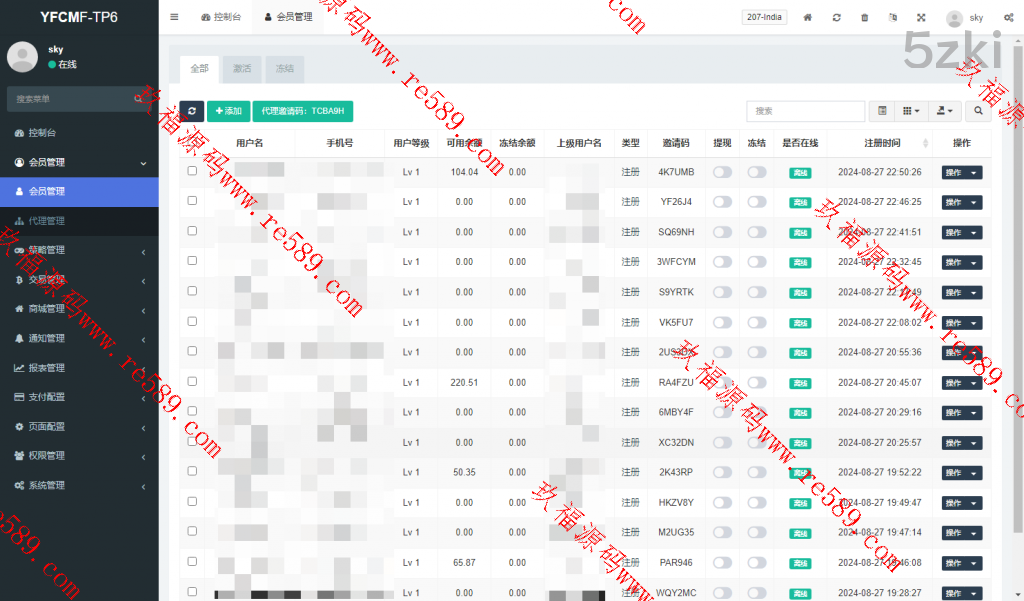Click the home icon in top bar
The image size is (1024, 601).
pyautogui.click(x=808, y=18)
